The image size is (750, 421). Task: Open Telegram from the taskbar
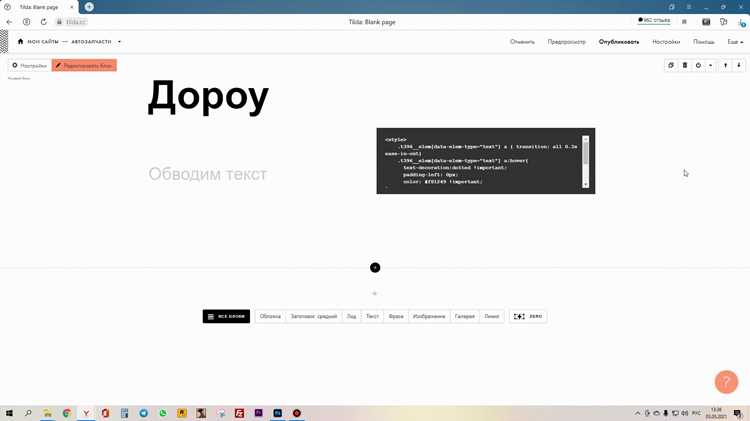click(x=143, y=413)
